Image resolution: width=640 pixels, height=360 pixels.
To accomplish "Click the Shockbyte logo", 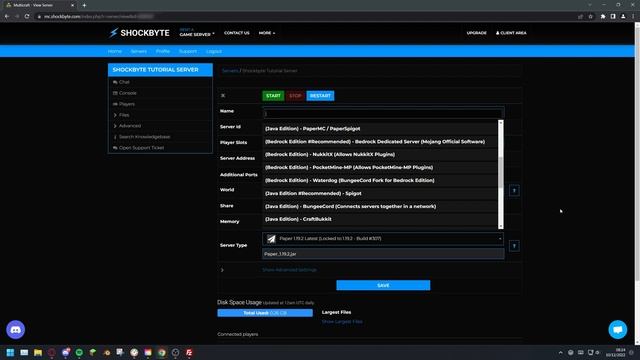I will (139, 33).
